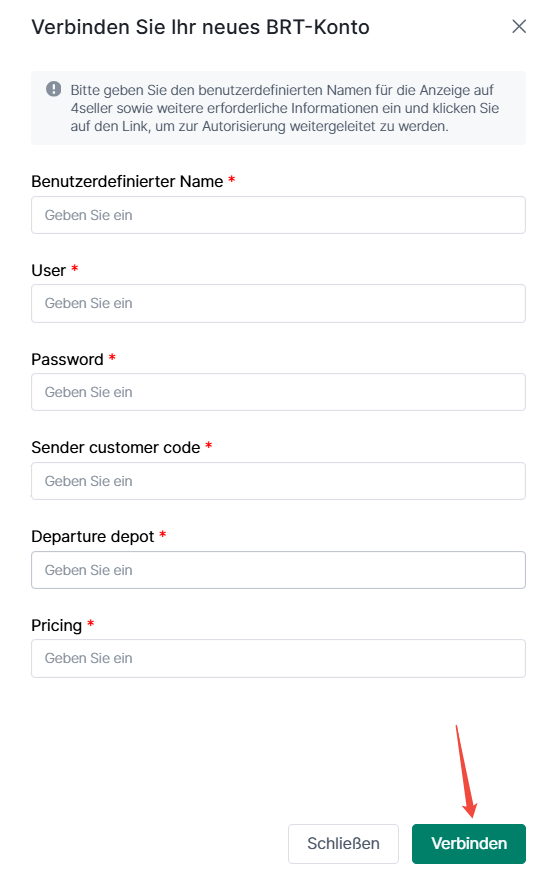Close the BRT-Konto dialog with the X icon
This screenshot has height=869, width=546.
[519, 26]
